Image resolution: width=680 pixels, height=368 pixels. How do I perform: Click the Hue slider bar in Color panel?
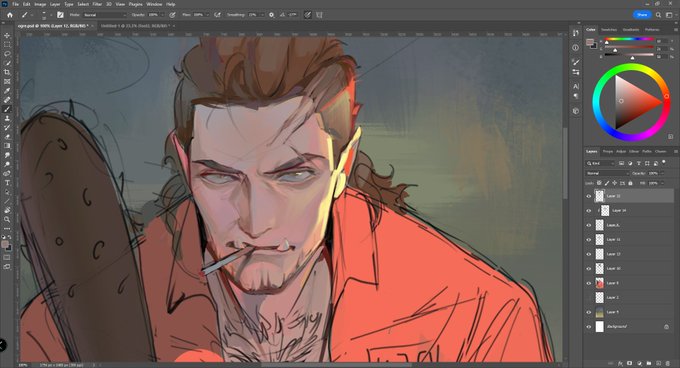coord(629,39)
